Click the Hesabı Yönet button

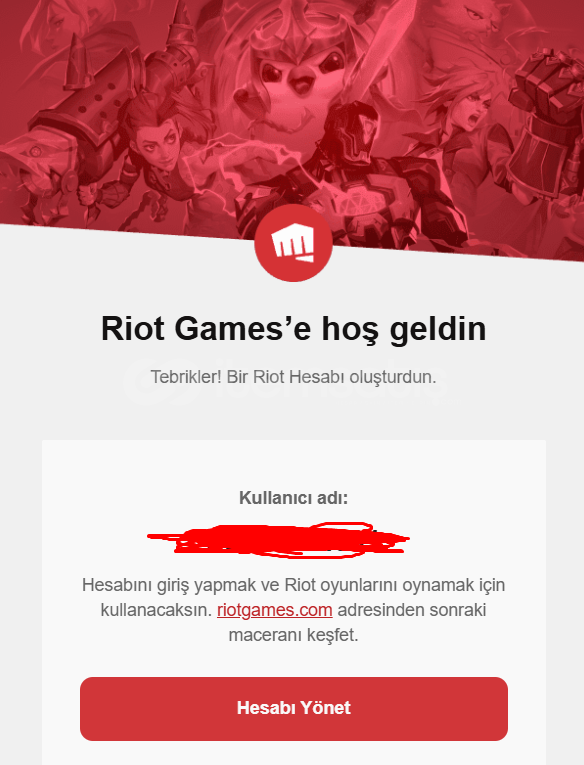(x=294, y=708)
